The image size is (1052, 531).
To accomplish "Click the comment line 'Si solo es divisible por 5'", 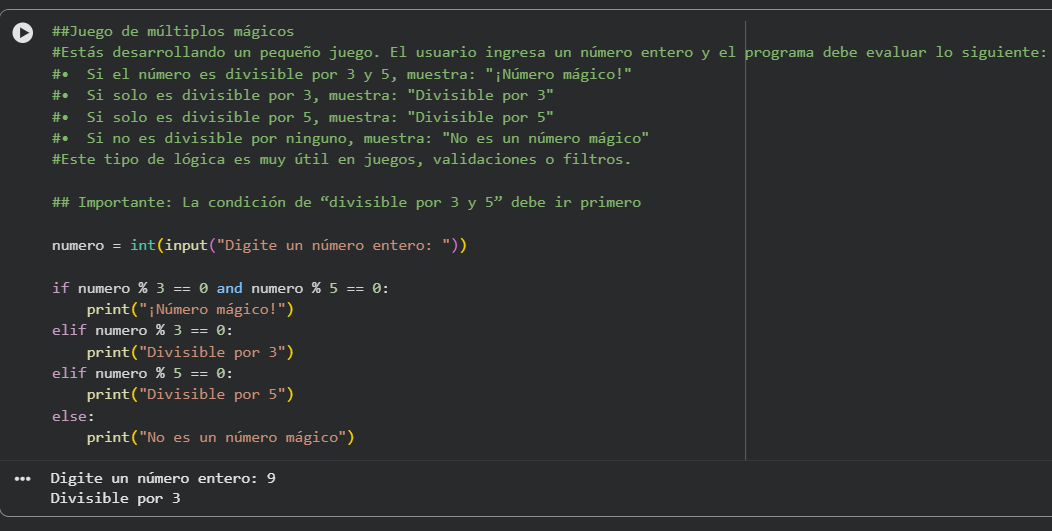I will [x=303, y=117].
